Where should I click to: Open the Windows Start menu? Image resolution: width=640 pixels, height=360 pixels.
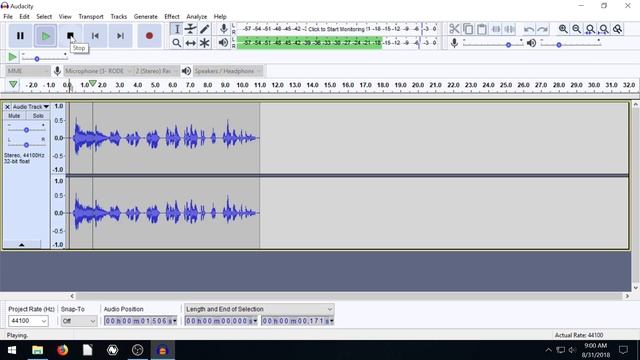click(12, 350)
